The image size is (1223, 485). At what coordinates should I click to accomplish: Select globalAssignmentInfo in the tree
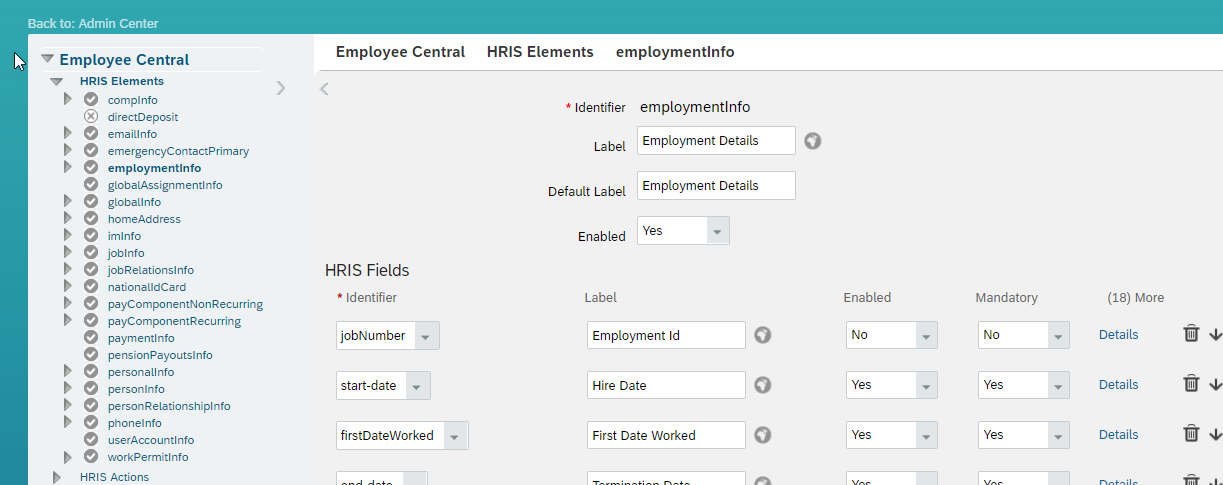165,185
